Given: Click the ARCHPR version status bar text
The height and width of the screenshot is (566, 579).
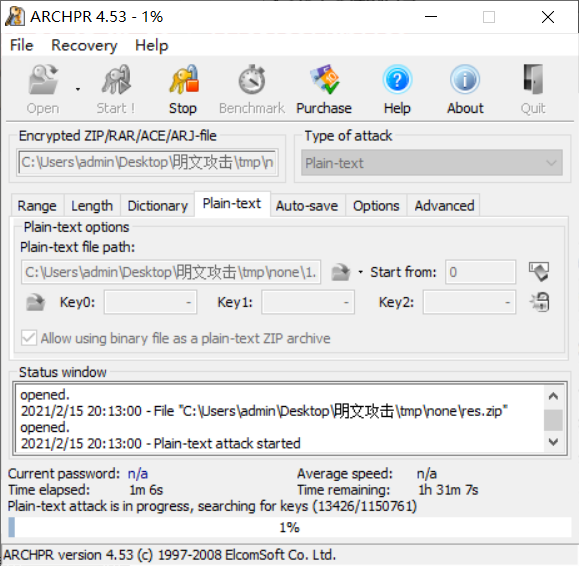Looking at the screenshot, I should click(x=169, y=555).
